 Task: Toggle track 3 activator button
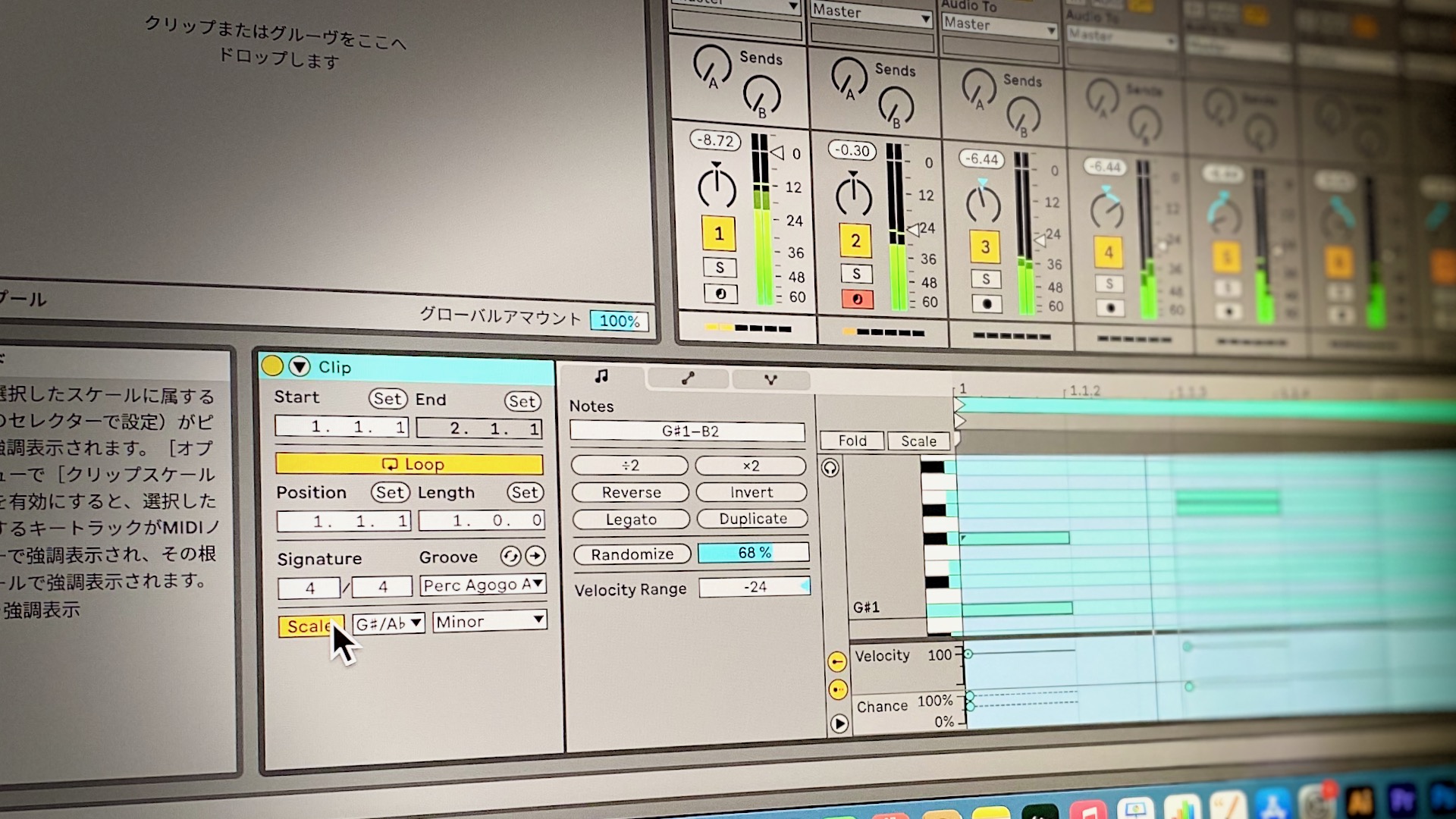pos(985,247)
